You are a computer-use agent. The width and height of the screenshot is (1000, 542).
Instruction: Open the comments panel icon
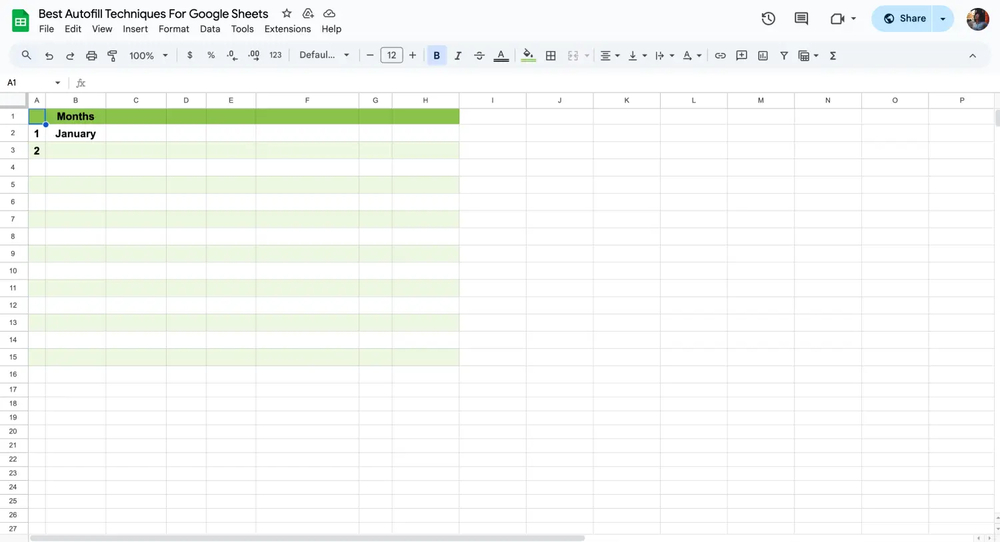[x=801, y=19]
